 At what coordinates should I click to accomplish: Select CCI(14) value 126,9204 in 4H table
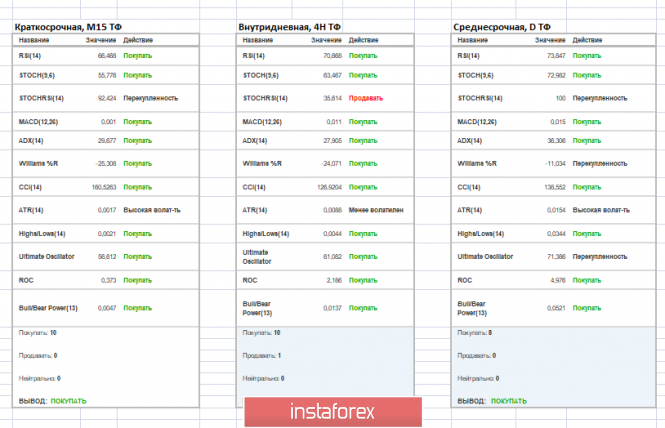coord(330,187)
